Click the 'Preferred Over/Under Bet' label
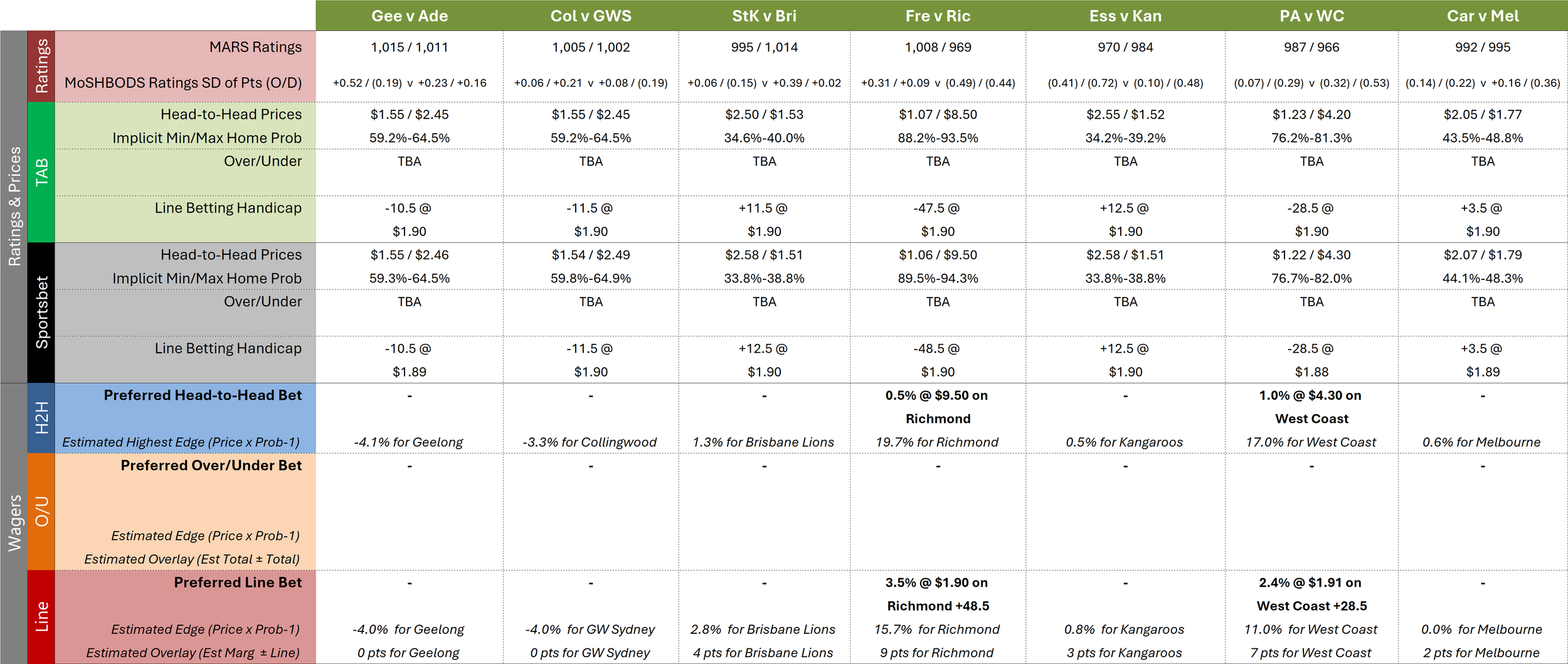 click(211, 466)
